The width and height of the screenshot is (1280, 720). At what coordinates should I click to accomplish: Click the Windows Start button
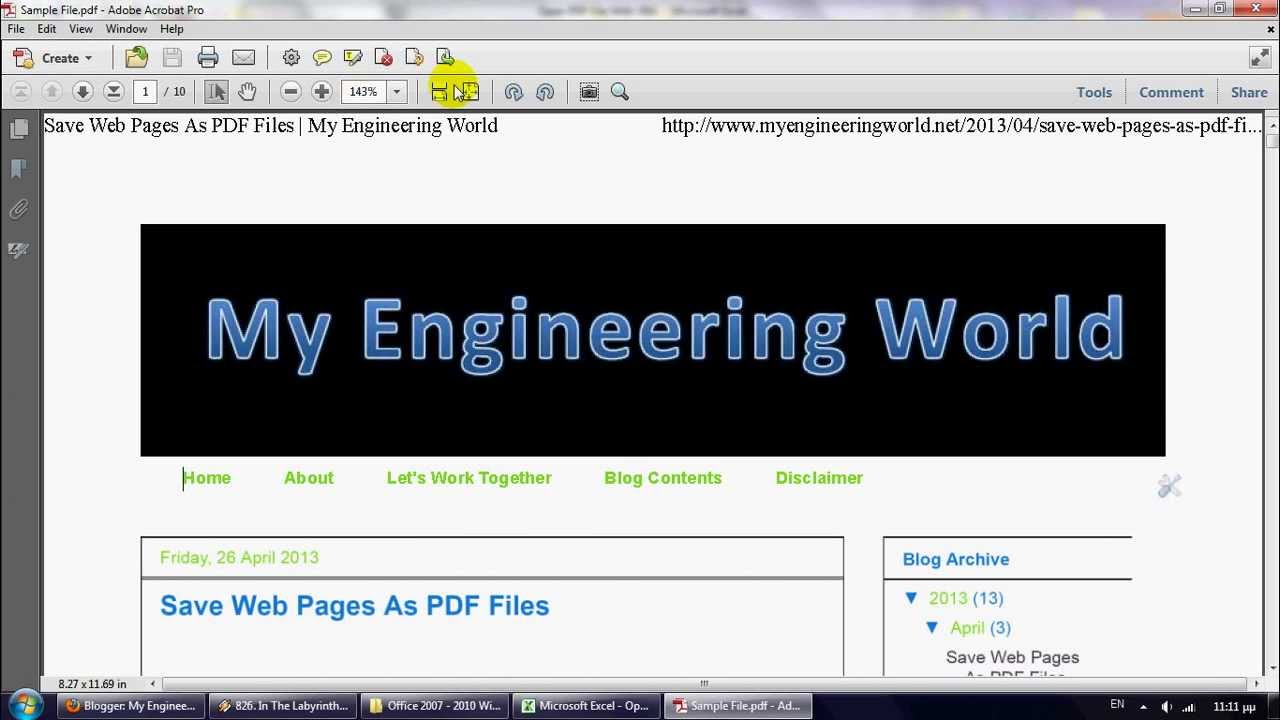click(x=24, y=706)
